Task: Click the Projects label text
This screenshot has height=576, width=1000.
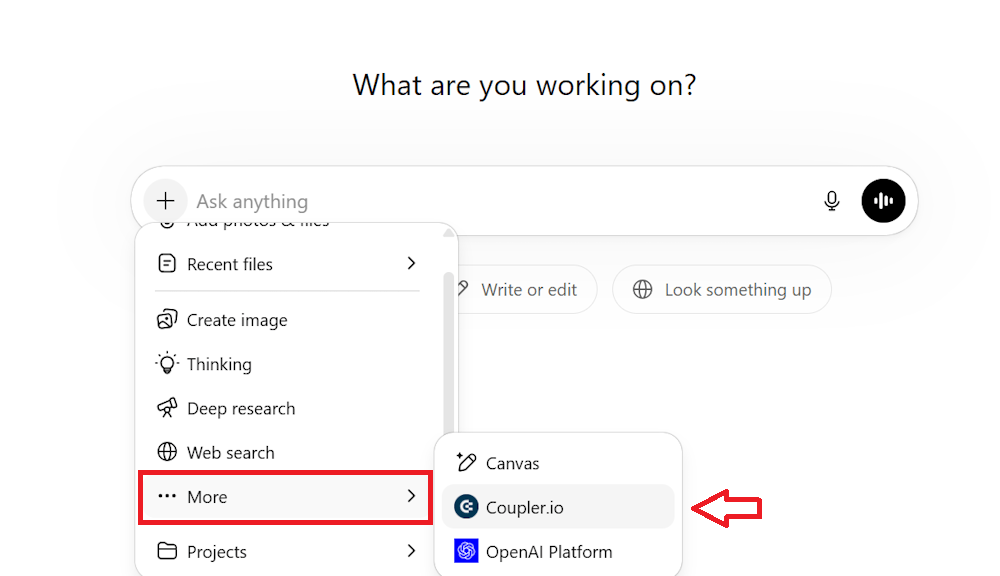Action: pyautogui.click(x=217, y=552)
